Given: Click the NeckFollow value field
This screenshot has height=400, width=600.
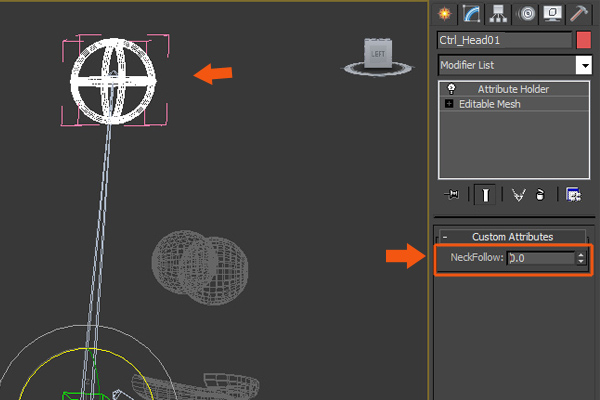Looking at the screenshot, I should pos(540,258).
